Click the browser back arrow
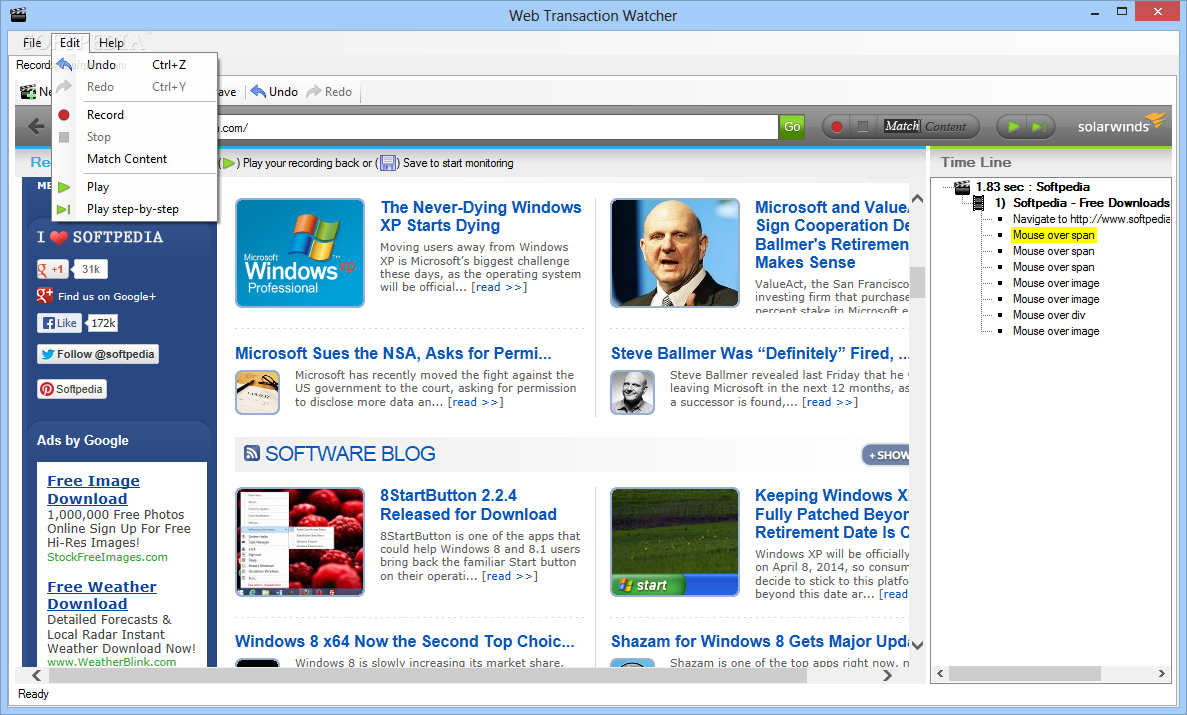The height and width of the screenshot is (715, 1187). click(36, 126)
